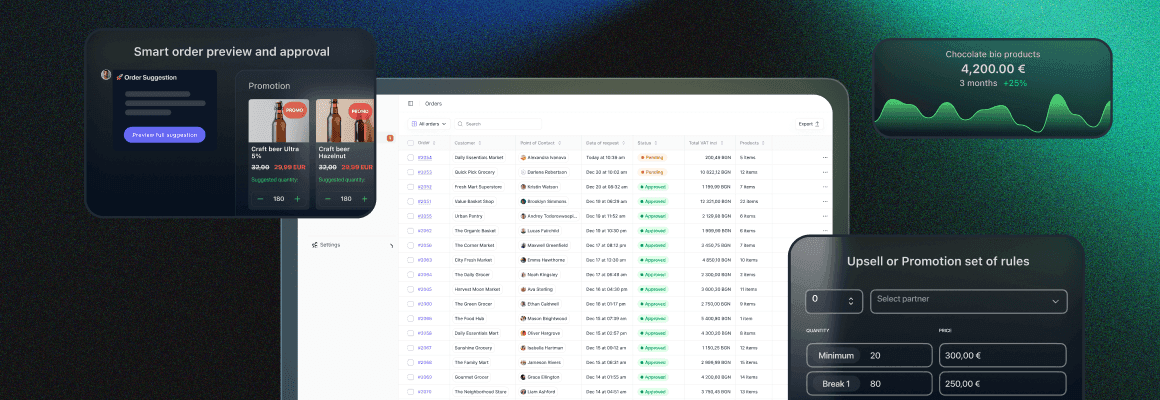Click the Export button label
This screenshot has height=400, width=1160.
click(806, 124)
